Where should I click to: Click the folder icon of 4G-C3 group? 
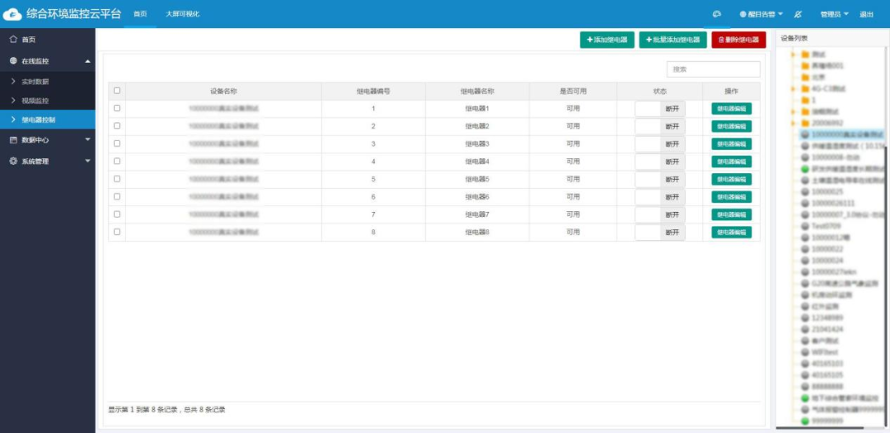pyautogui.click(x=804, y=89)
